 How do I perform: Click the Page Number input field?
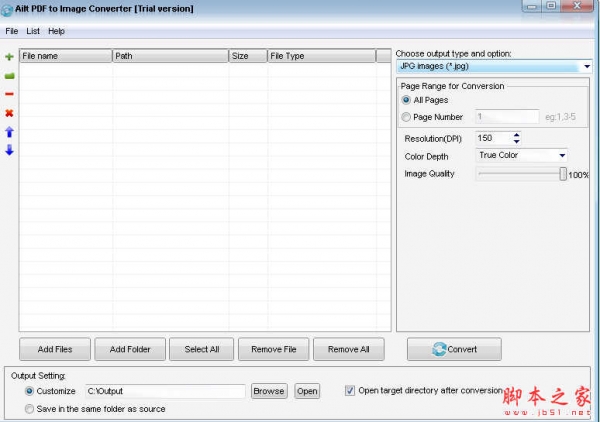[x=507, y=117]
